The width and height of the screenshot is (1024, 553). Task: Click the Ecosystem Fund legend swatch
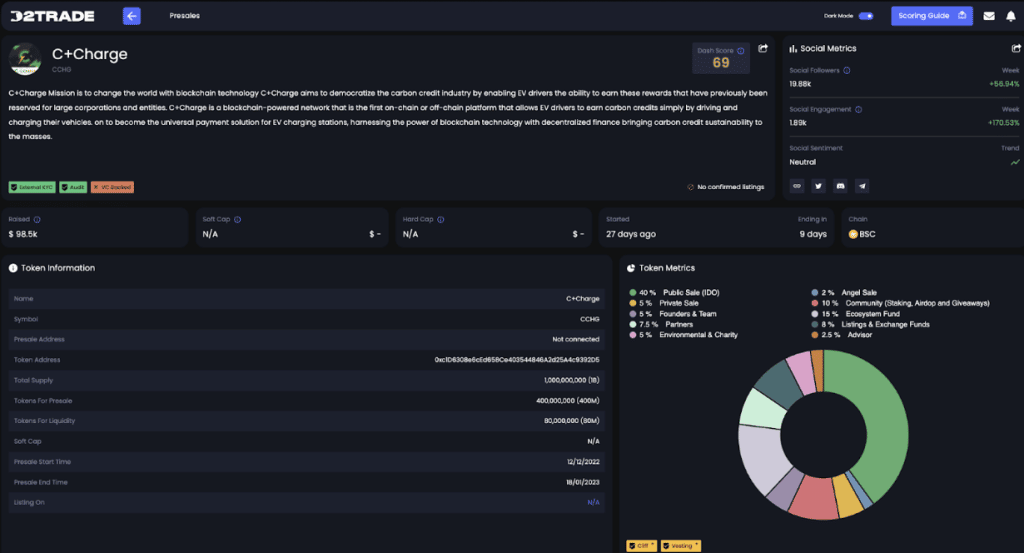[x=815, y=314]
